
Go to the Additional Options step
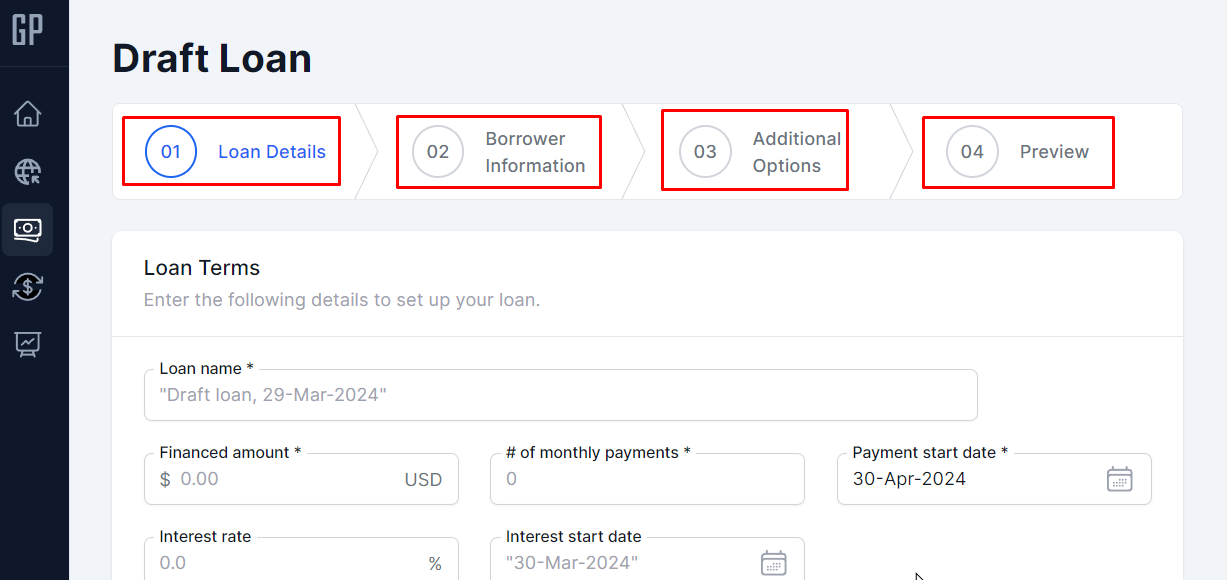[x=755, y=152]
